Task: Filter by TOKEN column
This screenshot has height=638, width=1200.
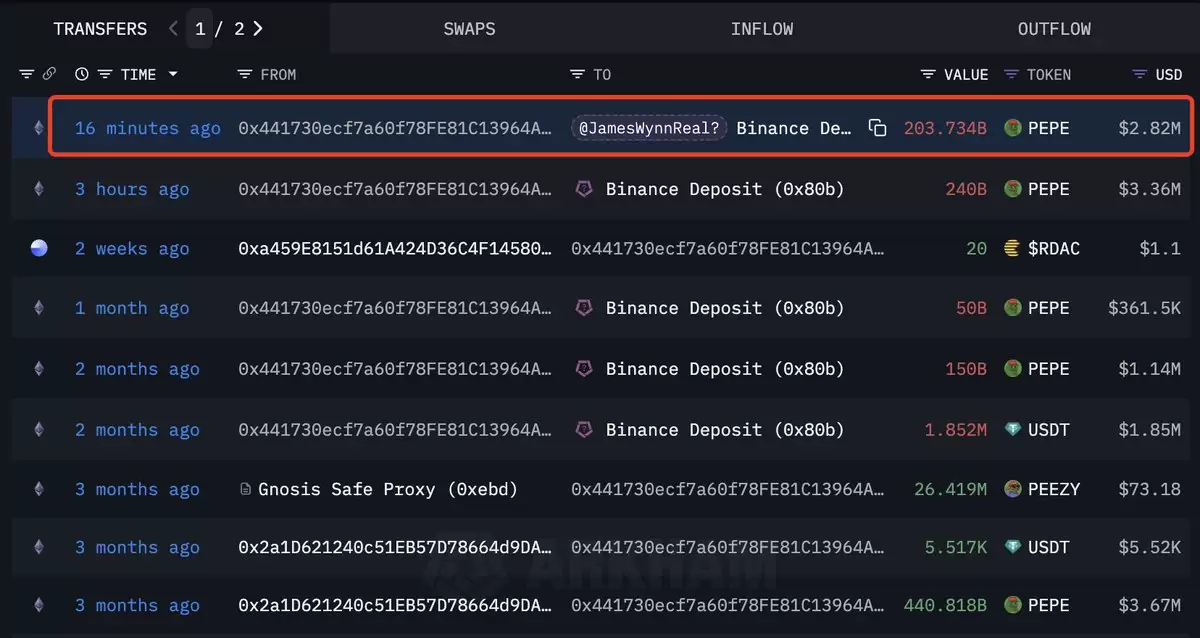Action: (x=1011, y=75)
